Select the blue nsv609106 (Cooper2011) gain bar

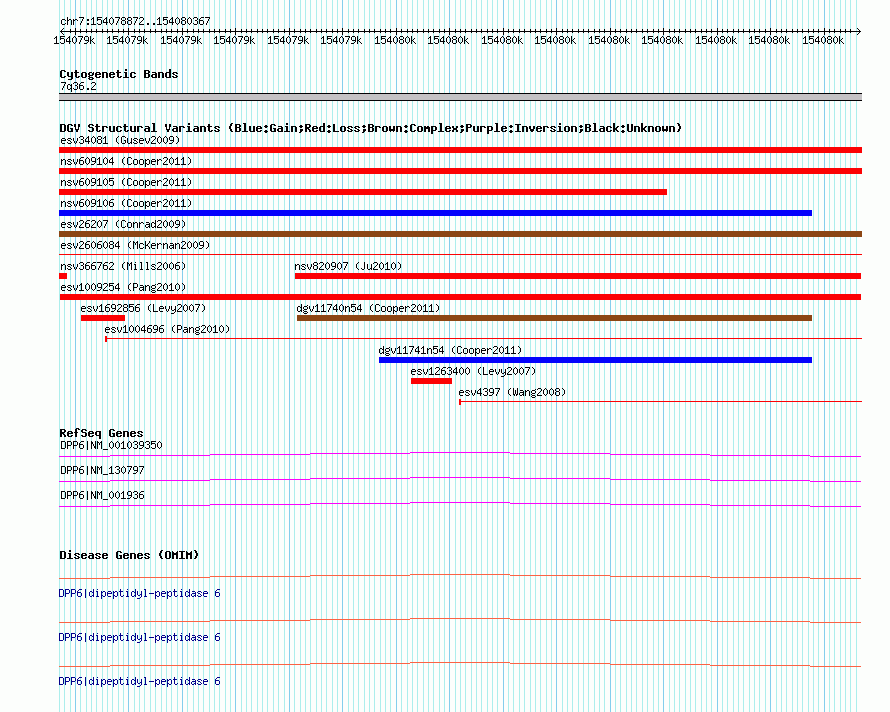(435, 213)
